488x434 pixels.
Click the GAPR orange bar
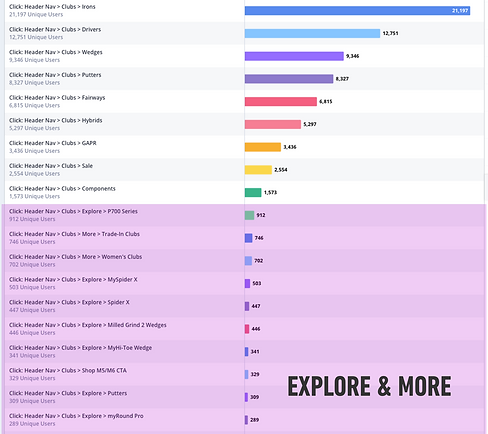(263, 147)
